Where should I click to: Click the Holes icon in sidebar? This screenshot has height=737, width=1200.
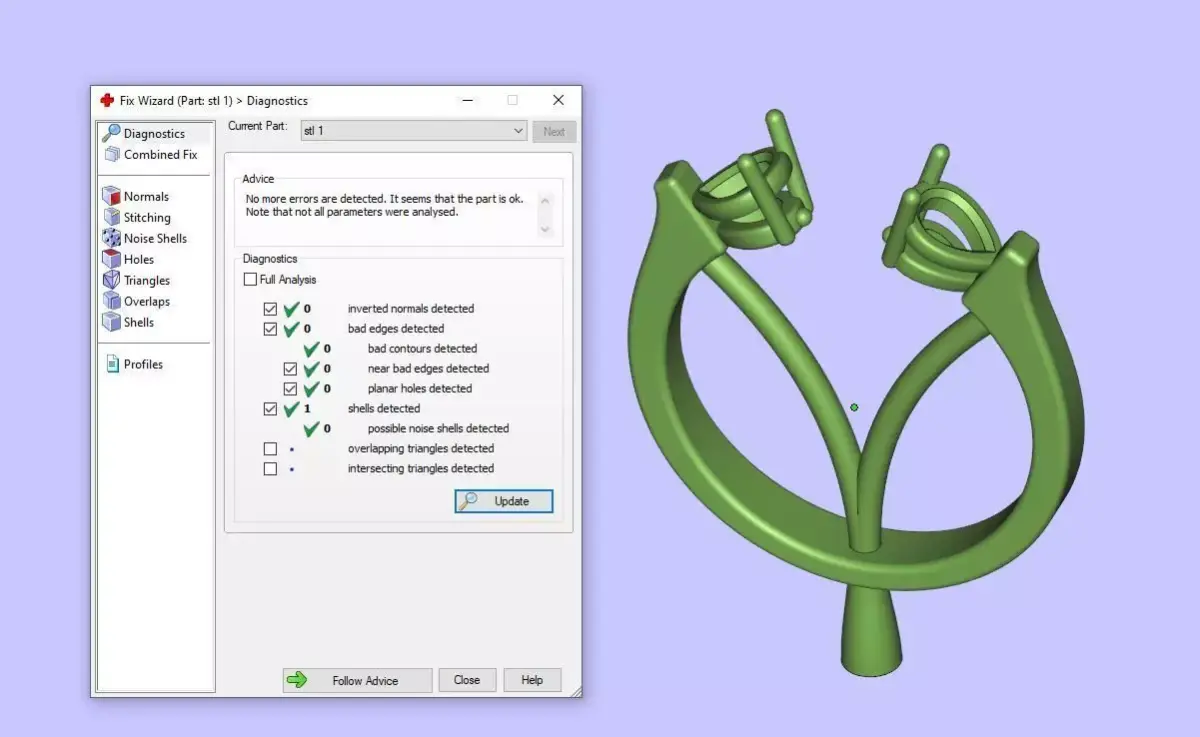[x=111, y=259]
